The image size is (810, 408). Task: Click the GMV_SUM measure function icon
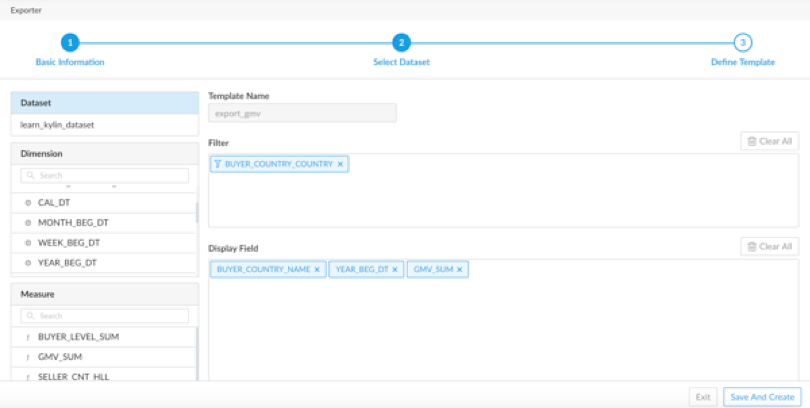(28, 356)
